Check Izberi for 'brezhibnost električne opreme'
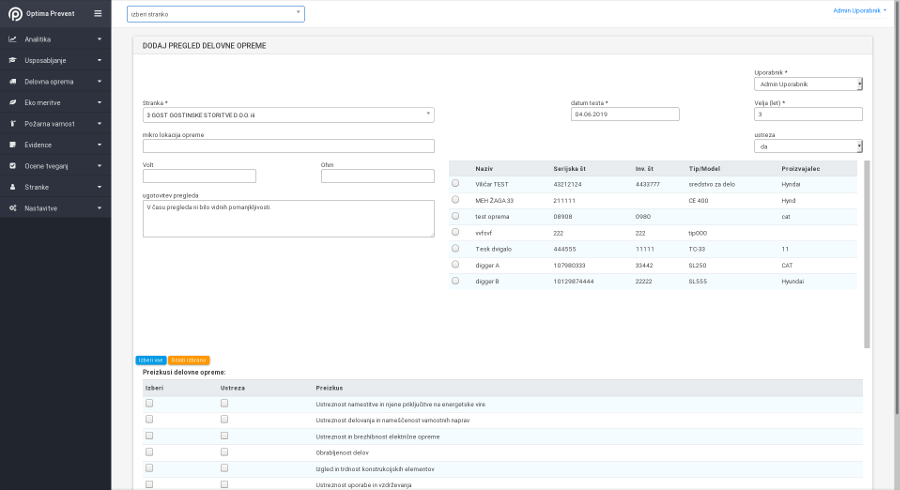This screenshot has height=490, width=900. click(149, 436)
